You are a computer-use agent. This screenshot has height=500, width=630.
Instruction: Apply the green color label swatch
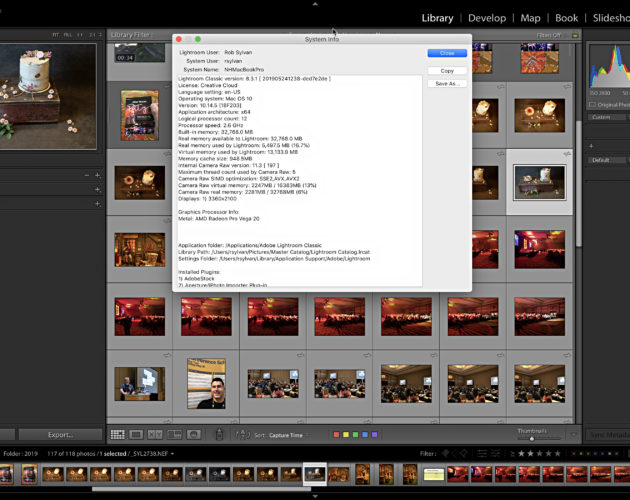pyautogui.click(x=356, y=434)
